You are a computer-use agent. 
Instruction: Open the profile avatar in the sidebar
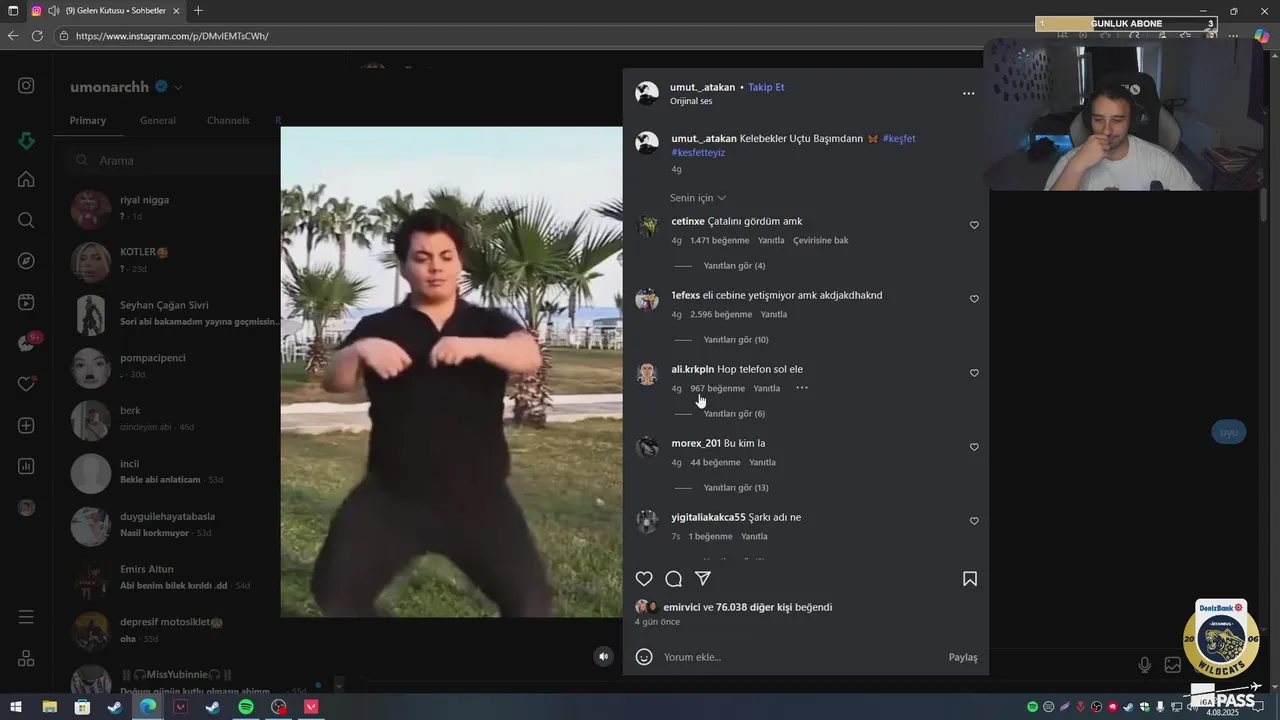26,507
